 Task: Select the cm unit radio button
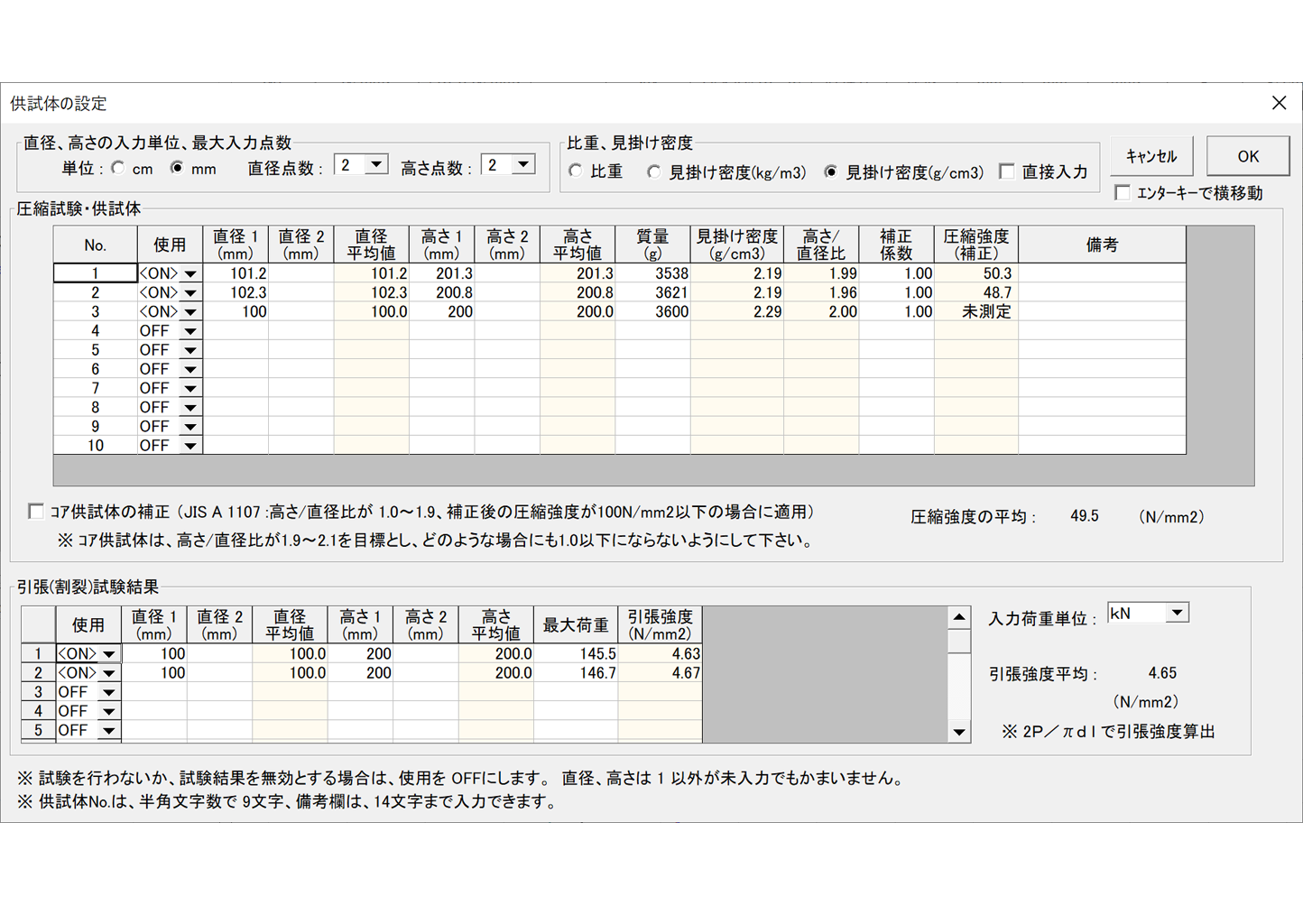[x=117, y=169]
